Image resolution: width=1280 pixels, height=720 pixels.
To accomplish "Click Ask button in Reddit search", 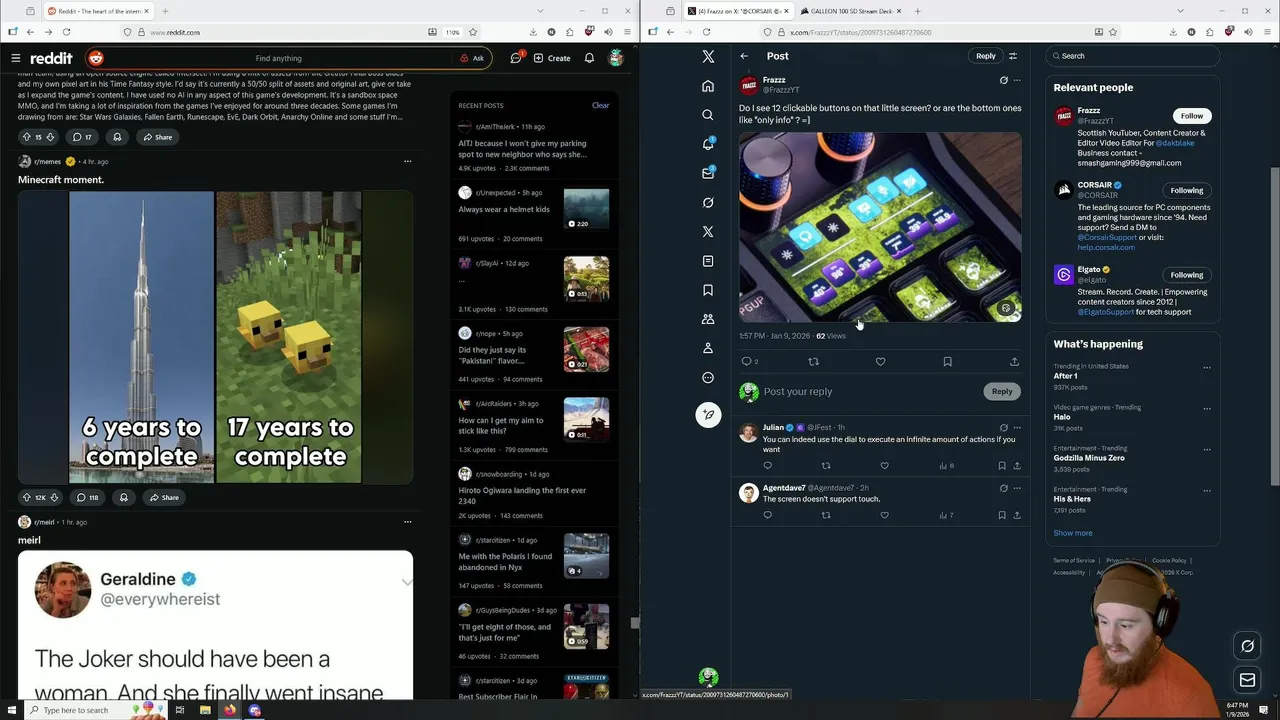I will pyautogui.click(x=472, y=58).
